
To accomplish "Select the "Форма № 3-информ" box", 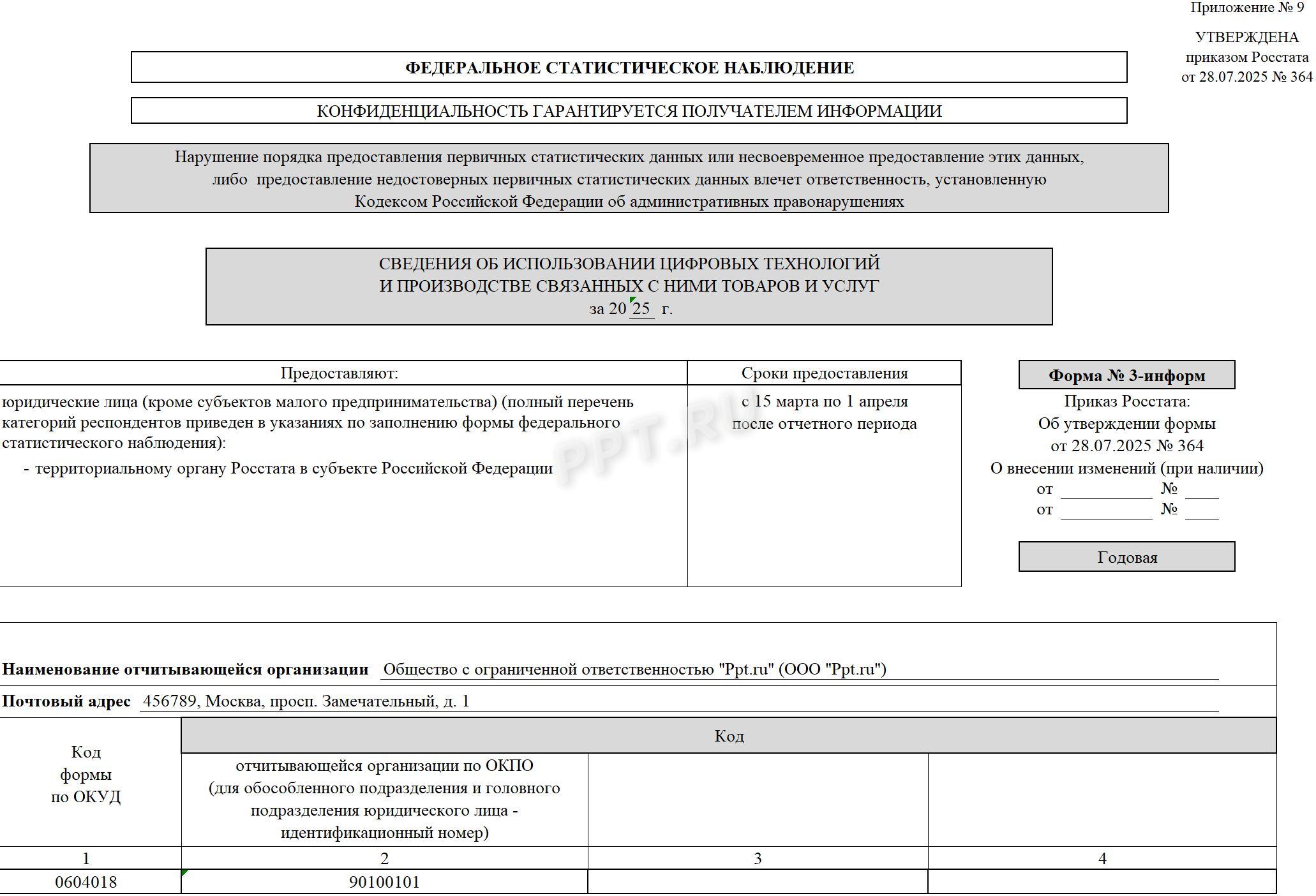I will [x=1126, y=375].
